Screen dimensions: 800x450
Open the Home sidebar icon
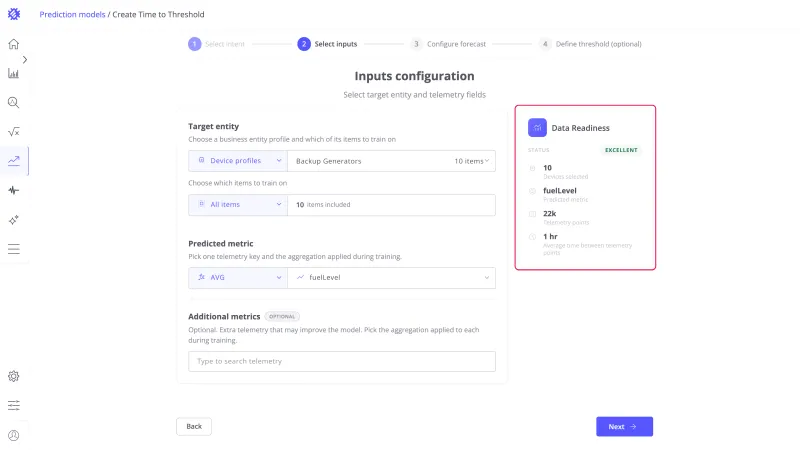point(14,44)
